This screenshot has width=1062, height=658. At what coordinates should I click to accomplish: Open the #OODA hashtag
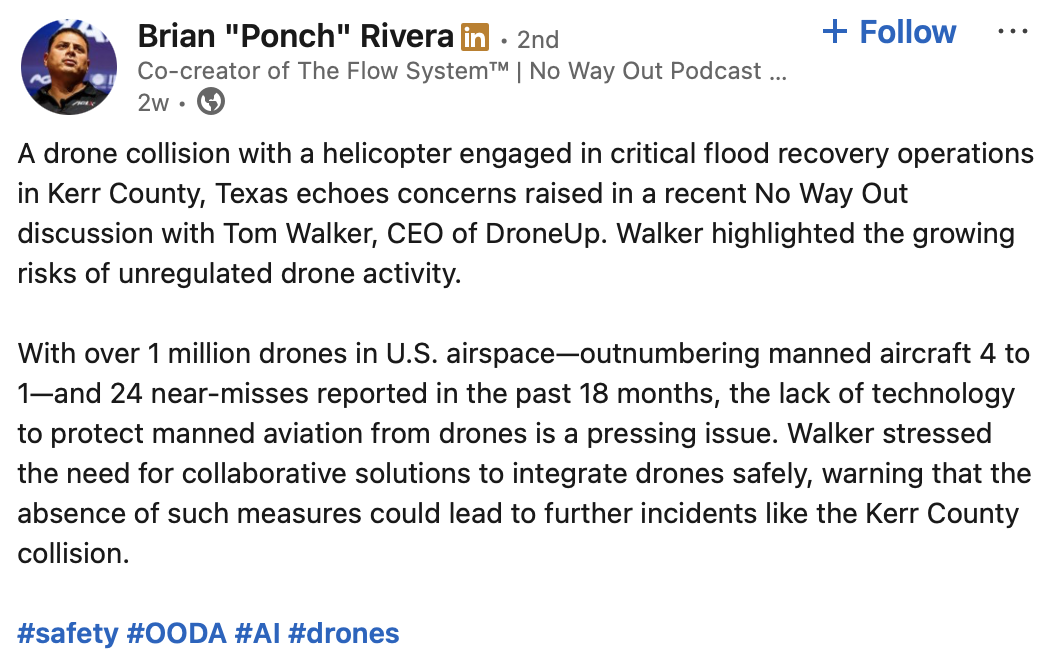point(176,634)
